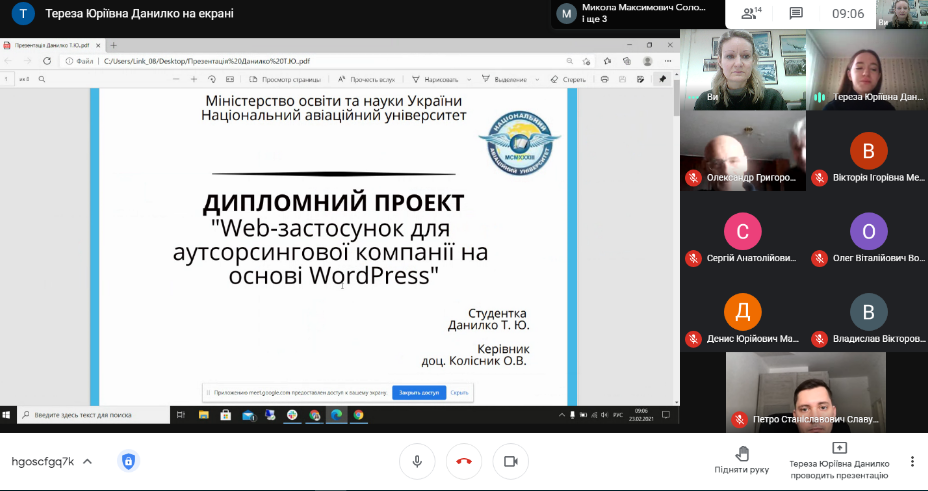The height and width of the screenshot is (491, 928).
Task: Click the Владислав Вікторович participant avatar
Action: tap(868, 312)
